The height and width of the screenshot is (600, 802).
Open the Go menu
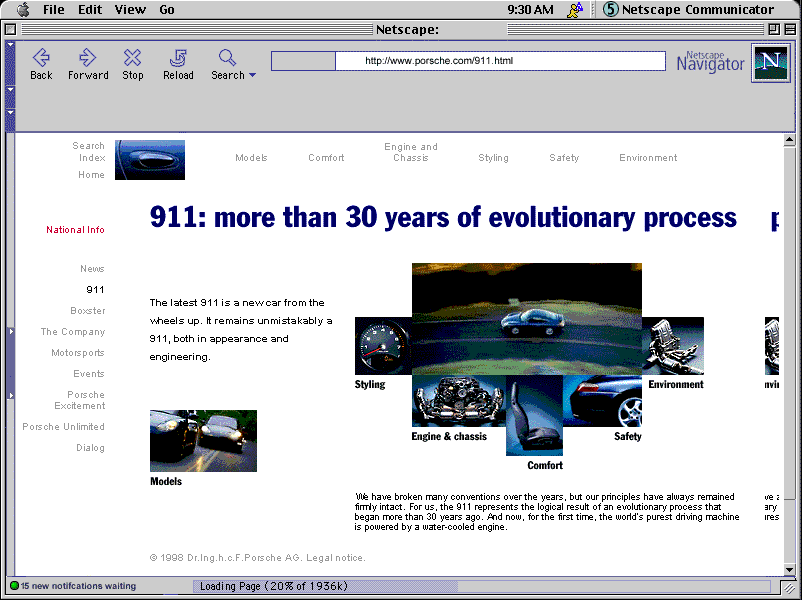pyautogui.click(x=167, y=10)
